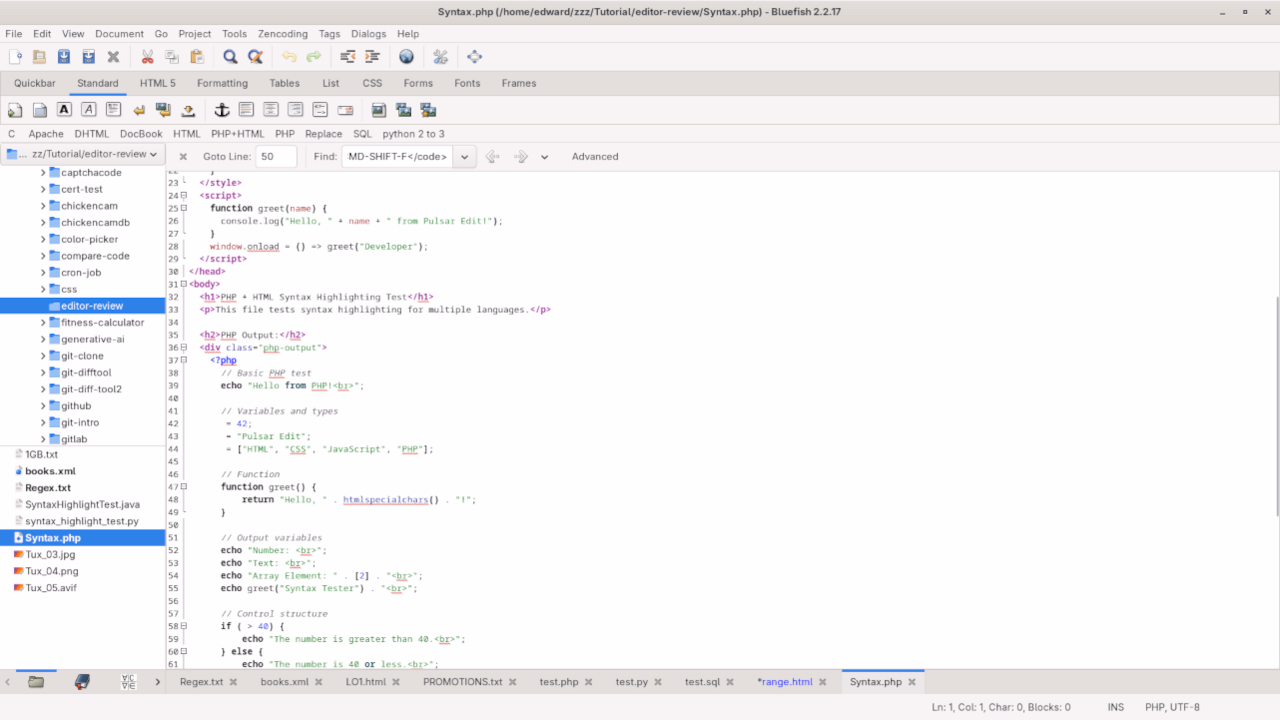Click the Open file icon

(40, 57)
